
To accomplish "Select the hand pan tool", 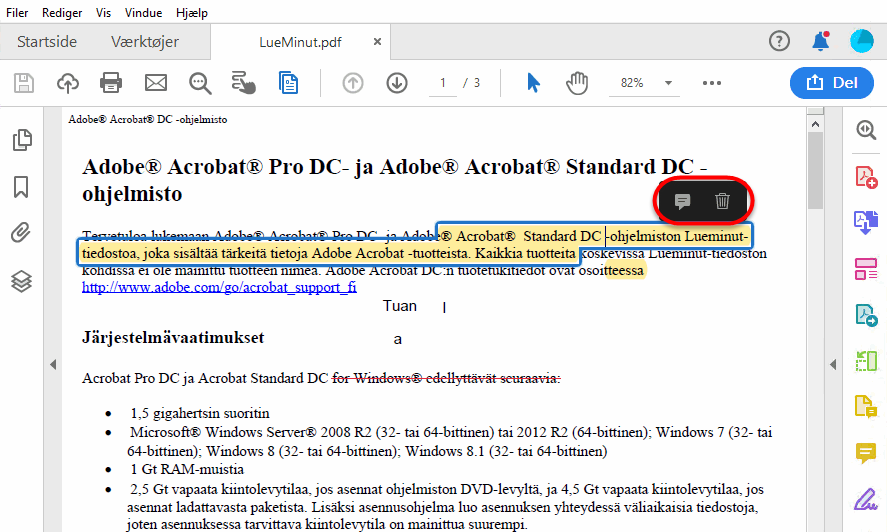I will pos(577,83).
